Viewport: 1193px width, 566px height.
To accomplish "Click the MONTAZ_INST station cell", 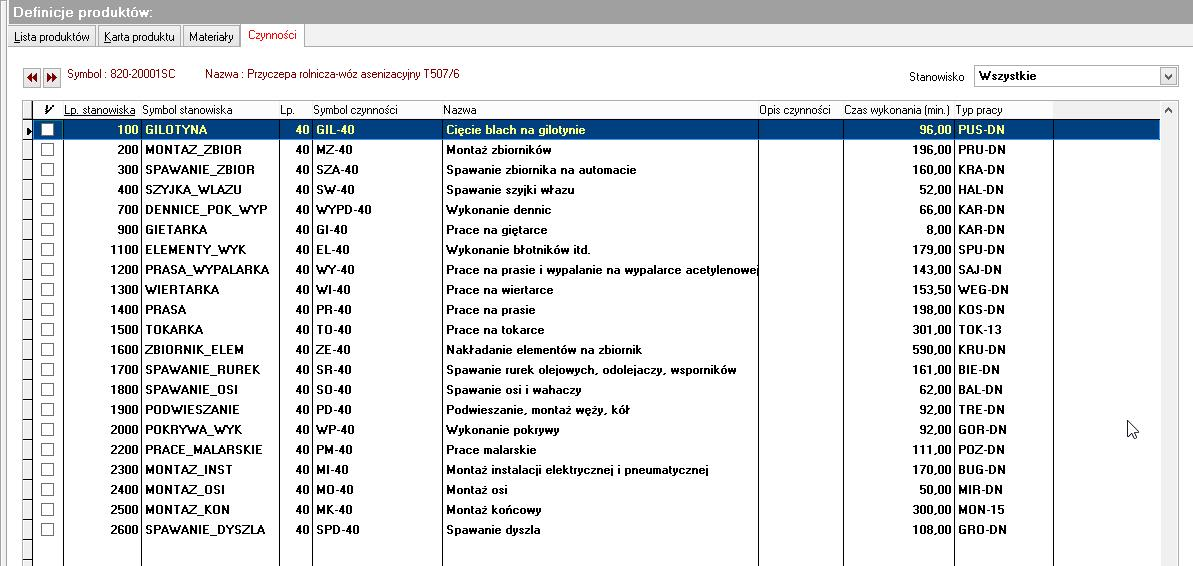I will pos(210,469).
